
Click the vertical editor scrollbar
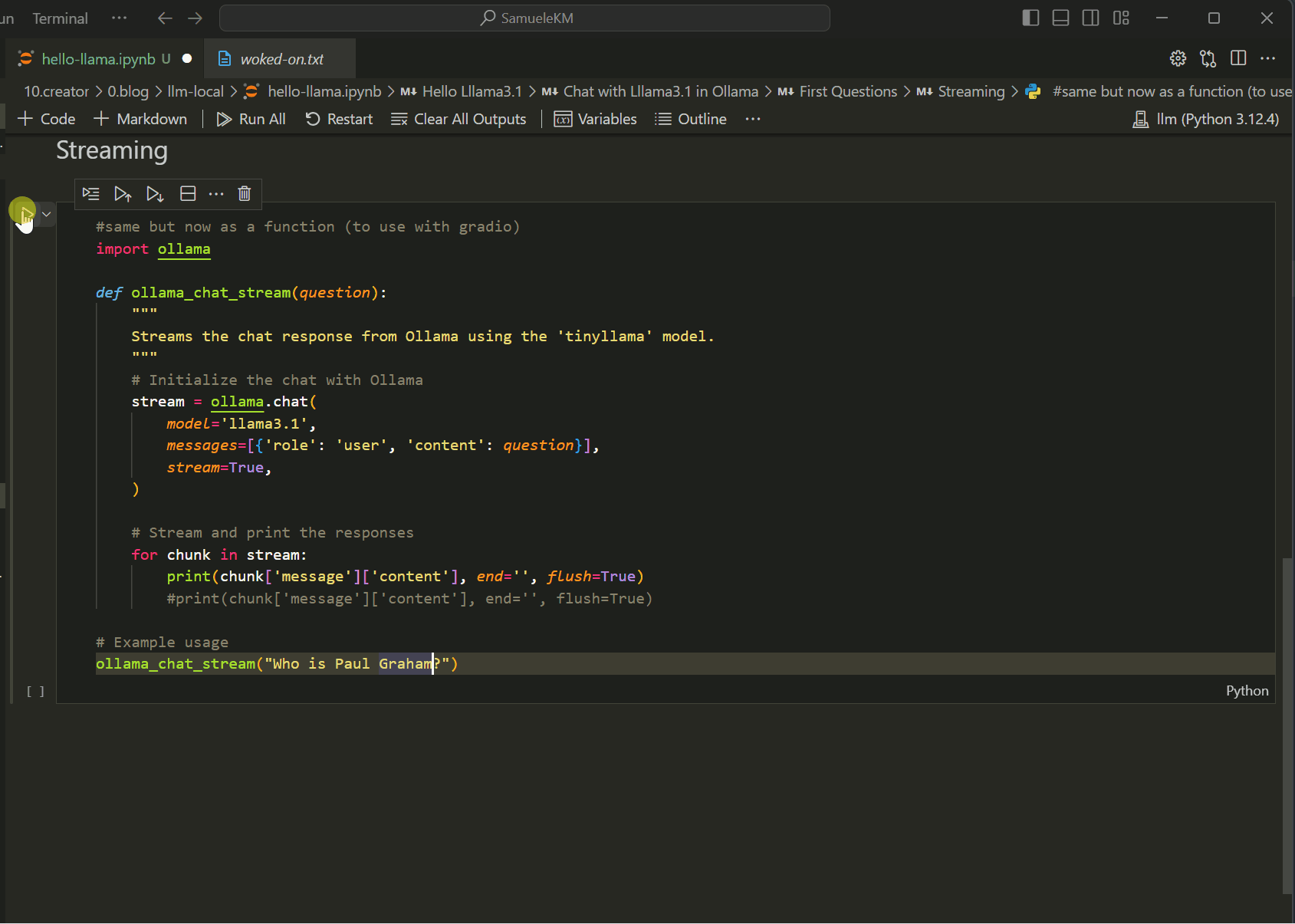pos(1287,725)
